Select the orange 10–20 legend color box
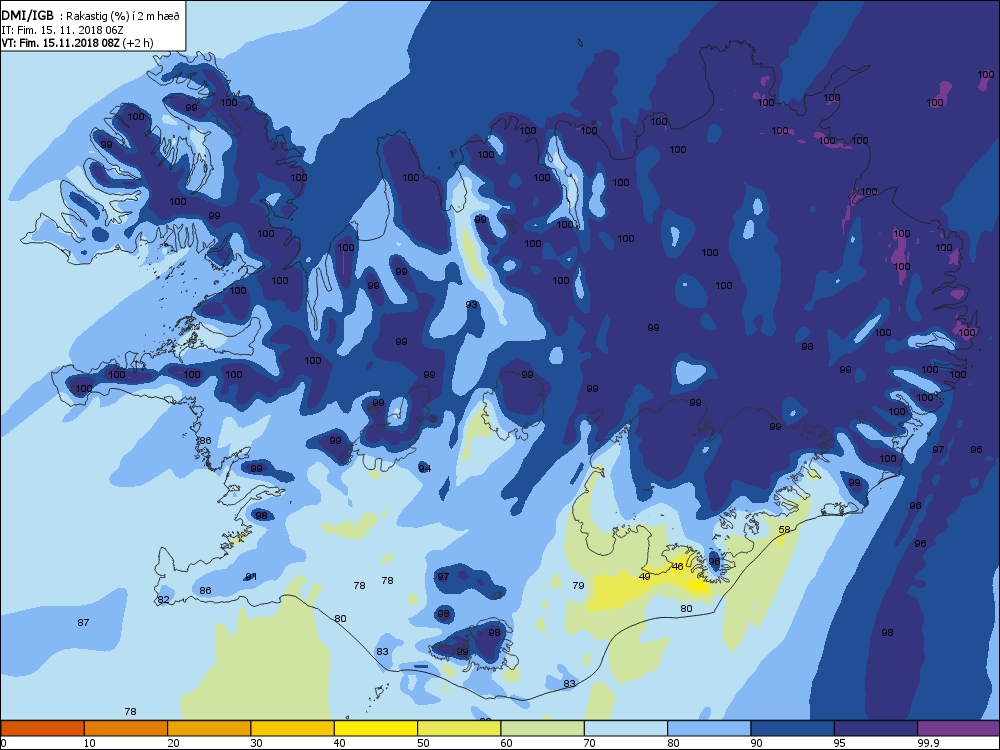 click(x=126, y=728)
